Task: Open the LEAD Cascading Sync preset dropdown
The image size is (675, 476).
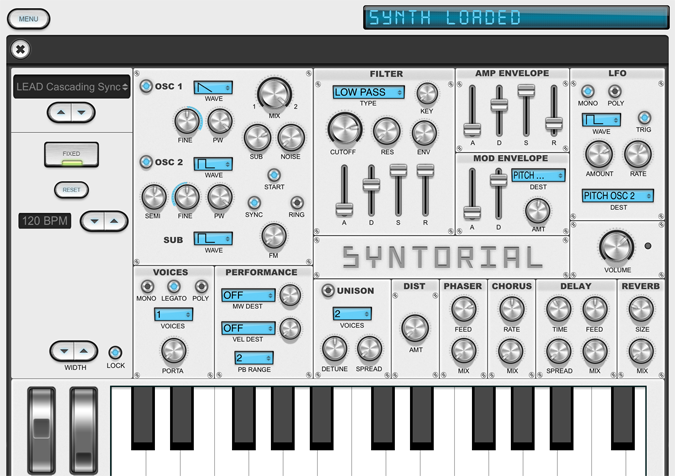Action: click(x=72, y=87)
